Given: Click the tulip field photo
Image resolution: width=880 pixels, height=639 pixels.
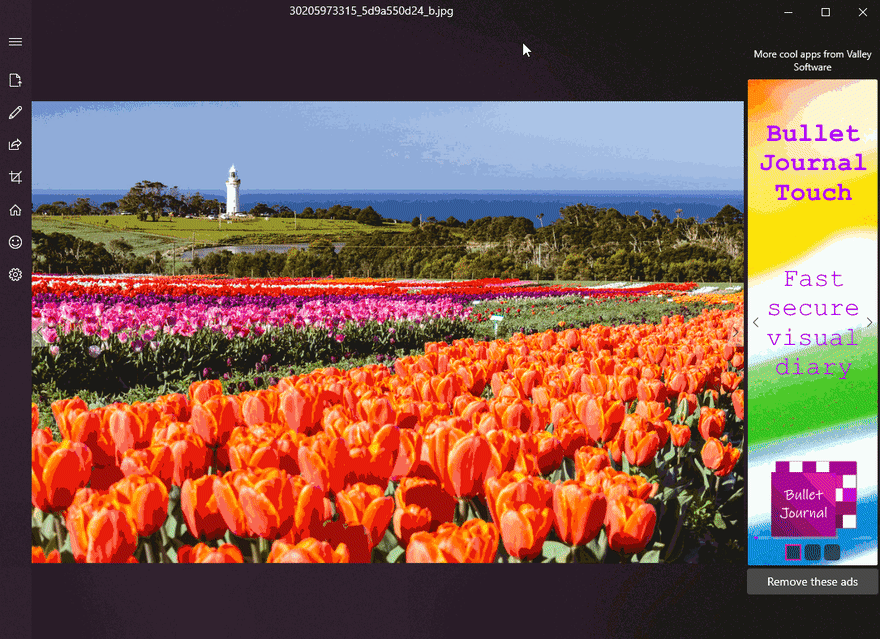Looking at the screenshot, I should (387, 332).
